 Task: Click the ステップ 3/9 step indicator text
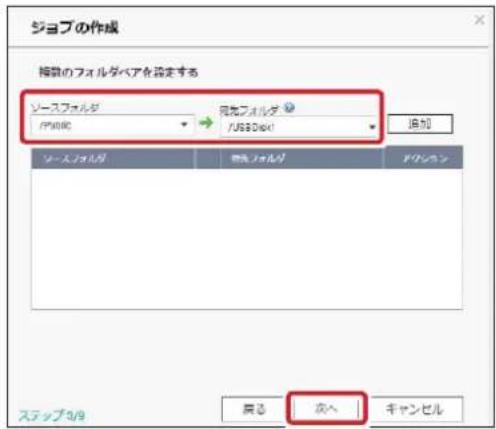pyautogui.click(x=52, y=415)
